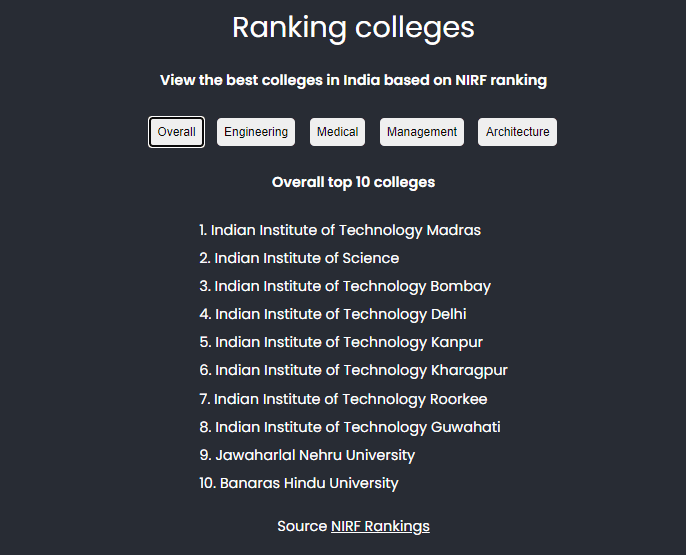The height and width of the screenshot is (555, 686).
Task: Click the Ranking colleges heading
Action: tap(353, 27)
